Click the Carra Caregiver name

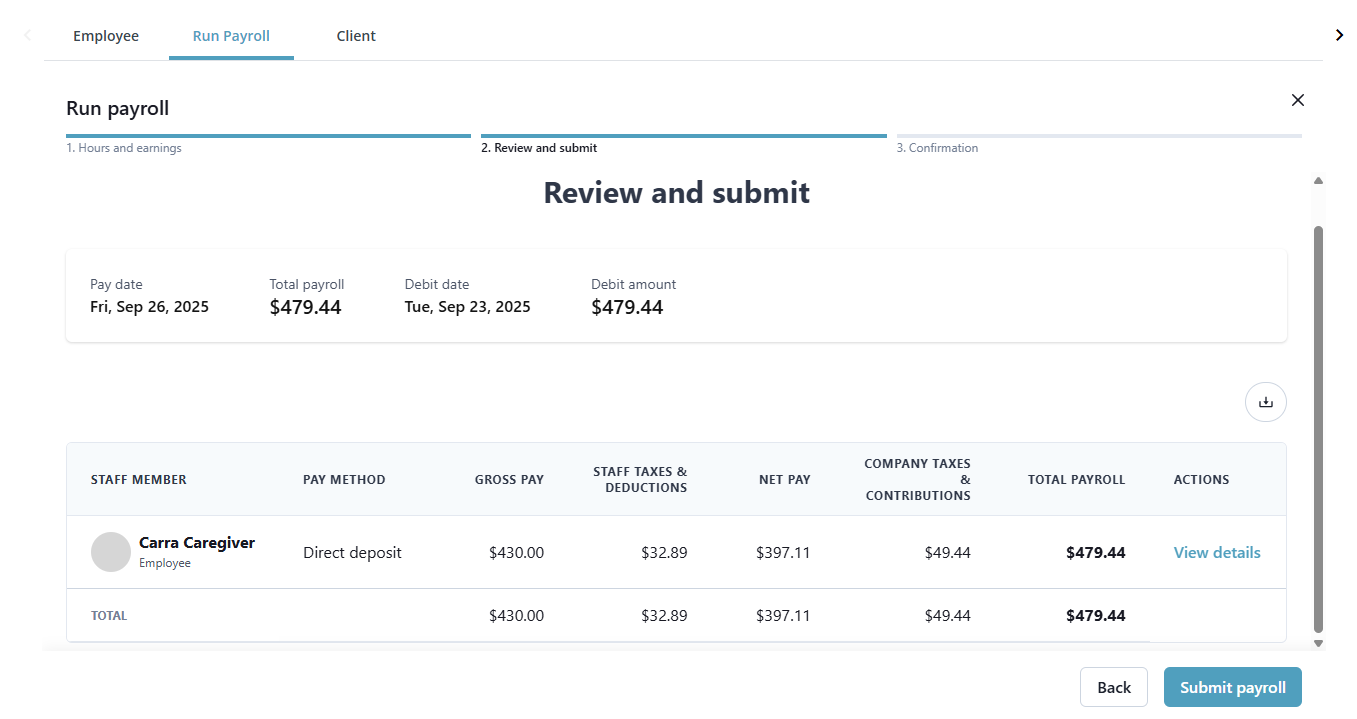click(x=197, y=543)
